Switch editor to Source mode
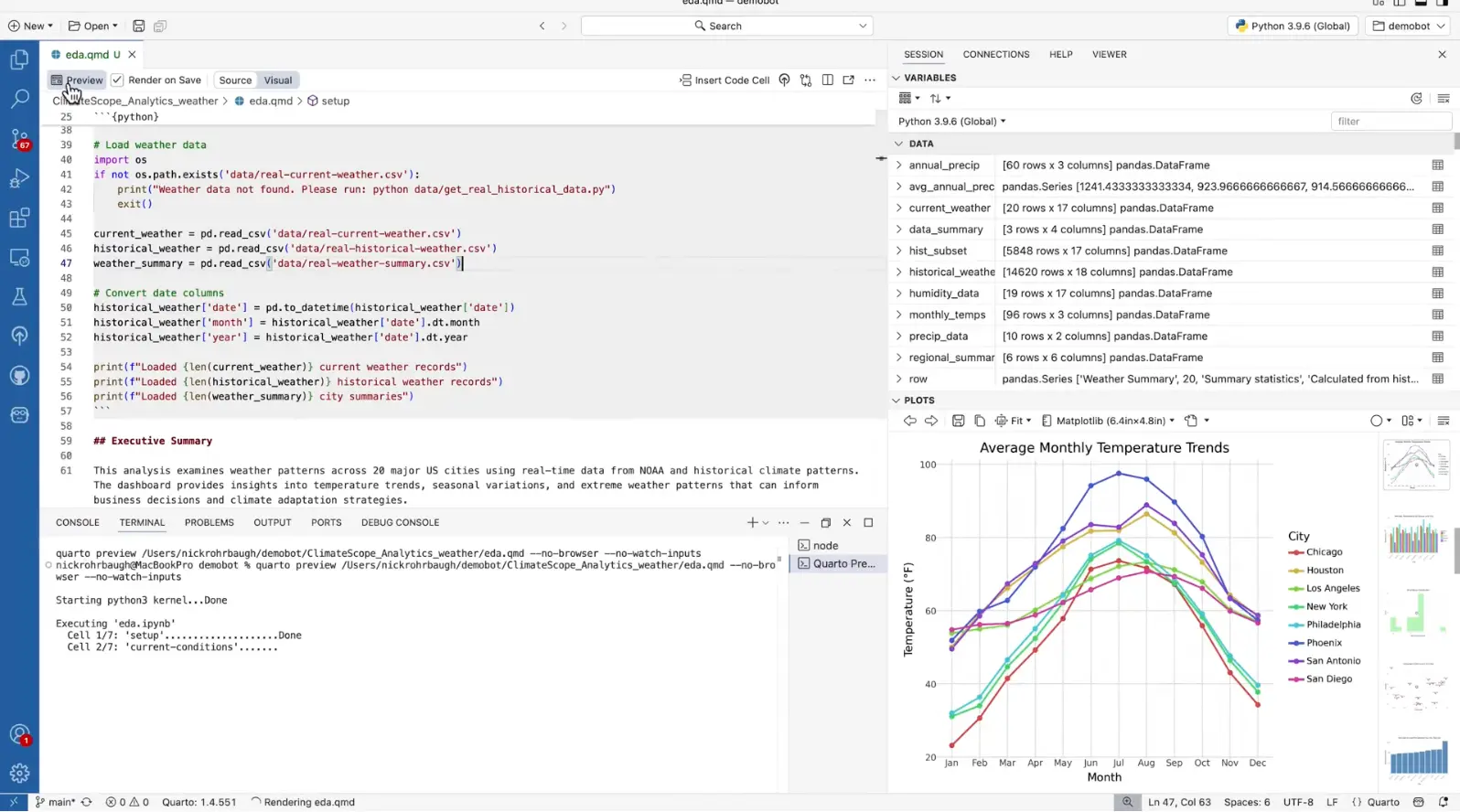Screen dimensions: 1460x812 pos(235,80)
